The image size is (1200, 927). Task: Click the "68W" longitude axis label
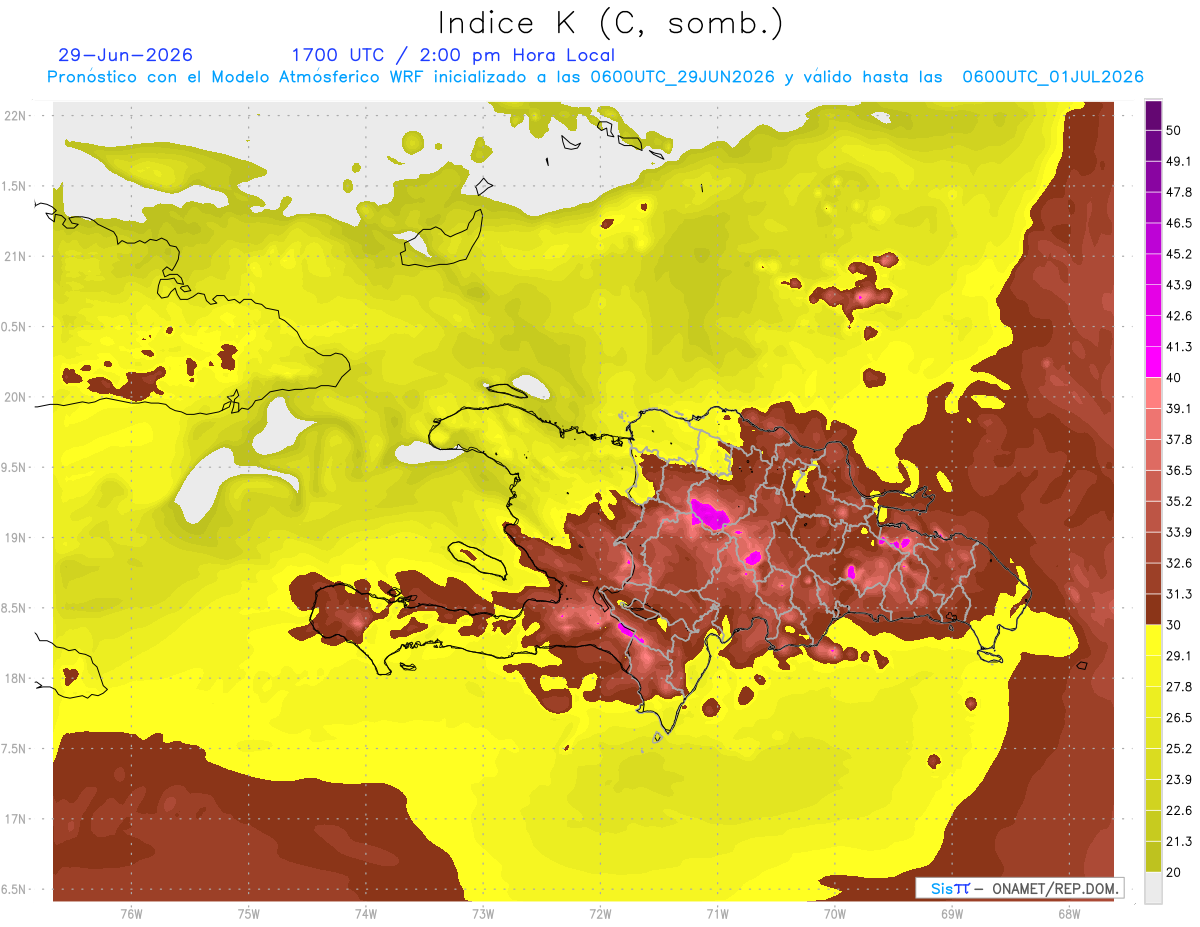[1069, 913]
